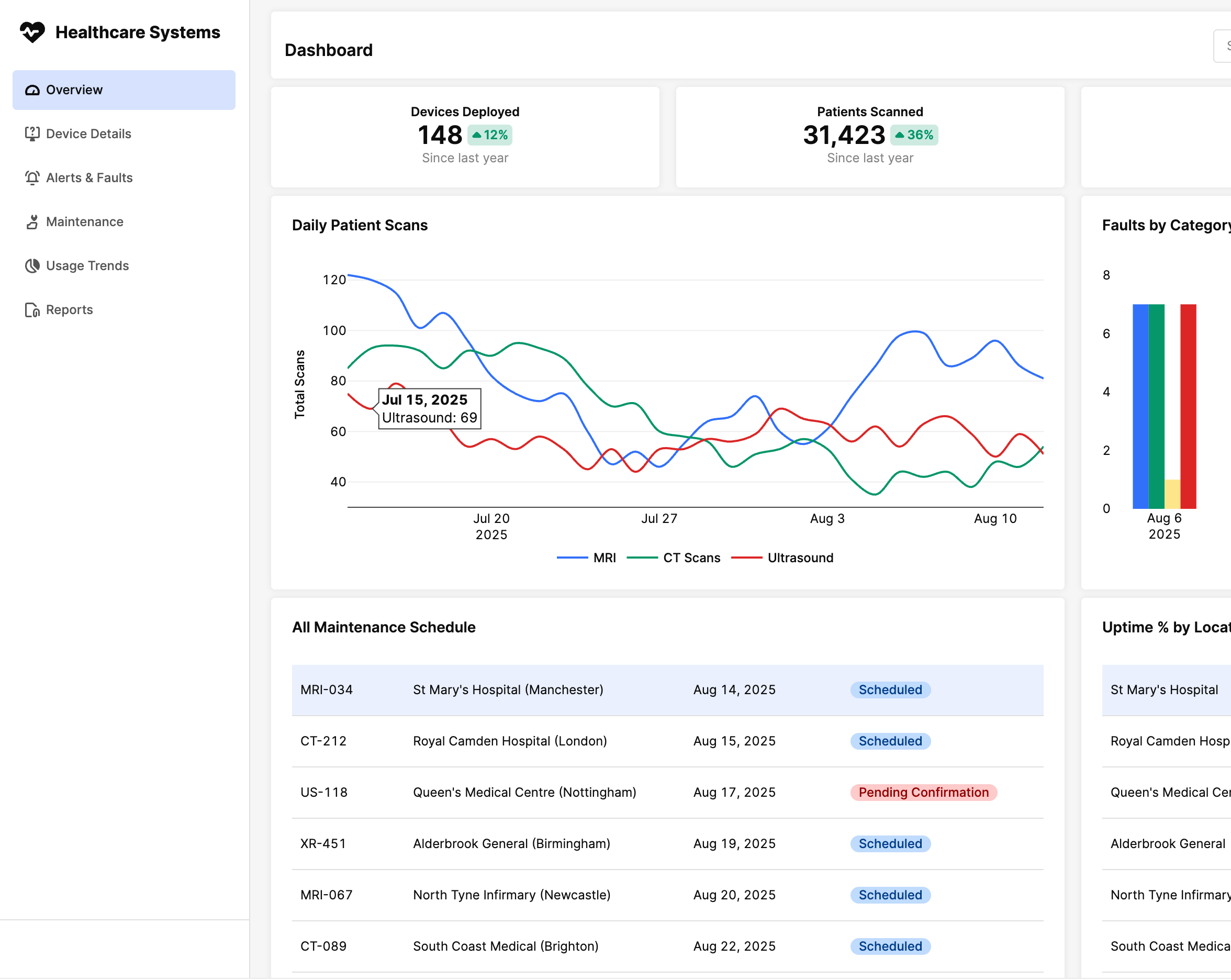Click the yellow bar in Faults by Category

1172,494
